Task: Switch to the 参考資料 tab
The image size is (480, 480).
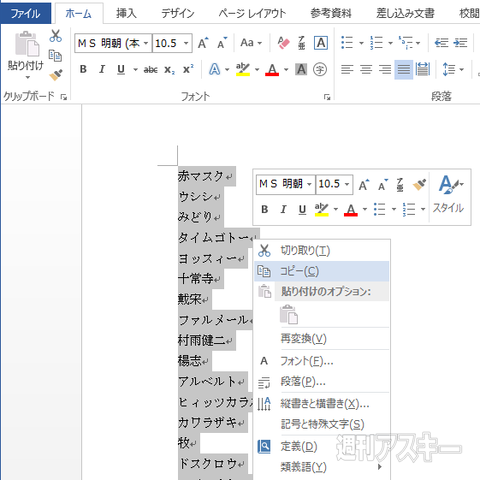Action: click(x=331, y=13)
